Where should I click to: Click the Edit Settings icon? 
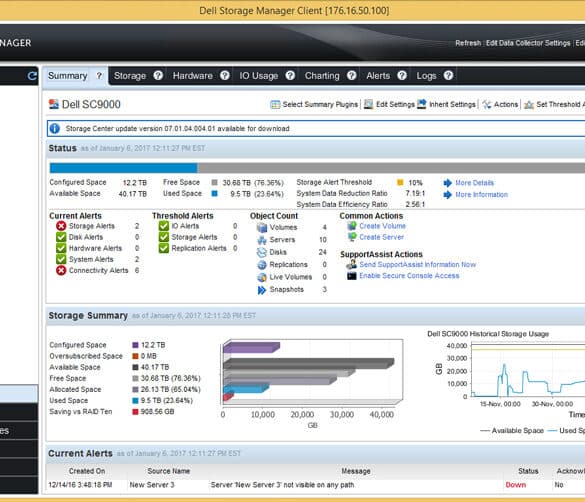coord(368,104)
